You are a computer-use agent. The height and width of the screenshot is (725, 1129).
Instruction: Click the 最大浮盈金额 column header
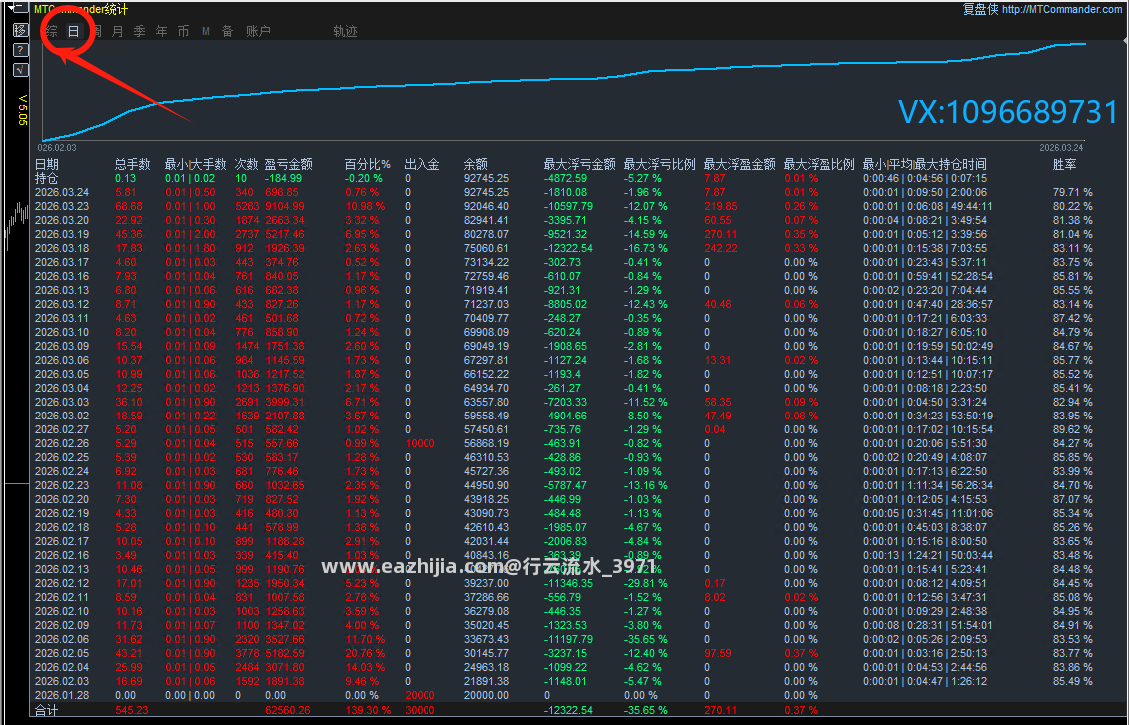pos(739,164)
